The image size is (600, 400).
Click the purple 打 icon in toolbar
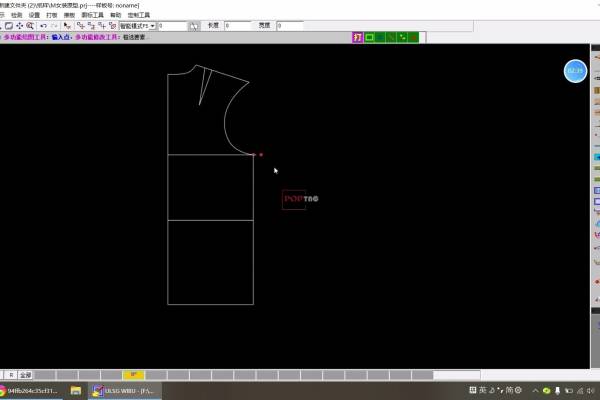[357, 37]
